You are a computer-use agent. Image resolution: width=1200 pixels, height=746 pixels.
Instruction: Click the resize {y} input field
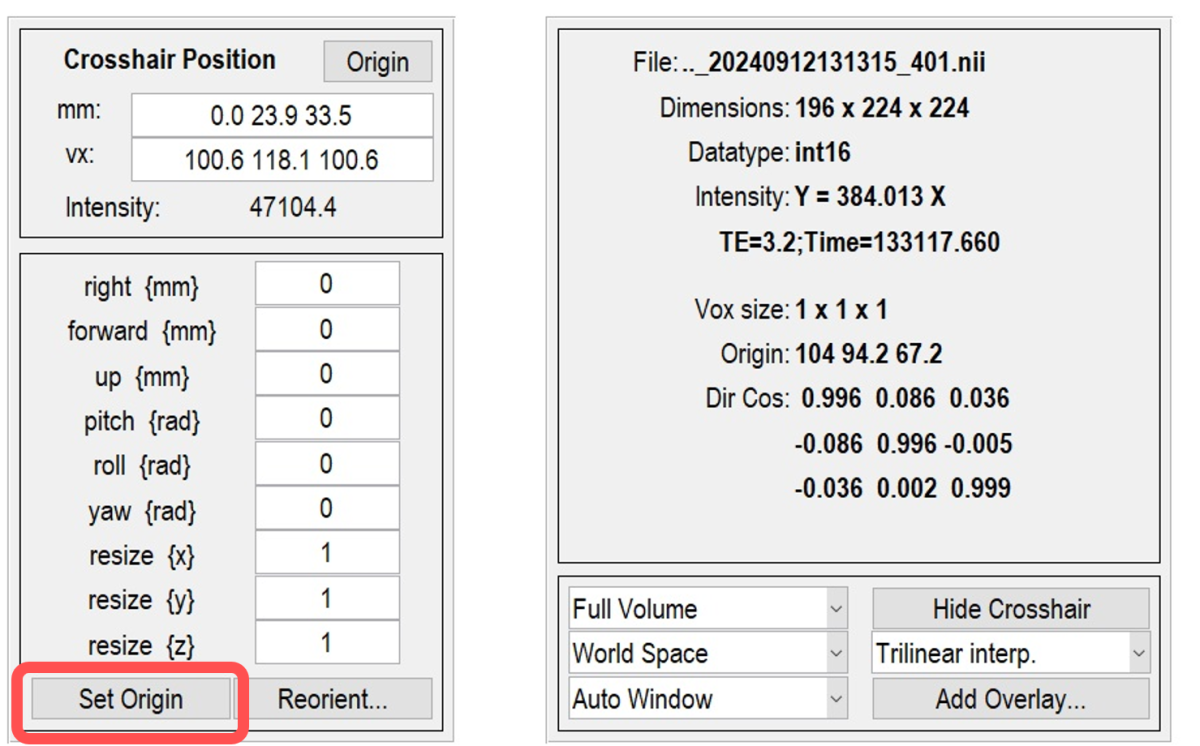(x=327, y=598)
